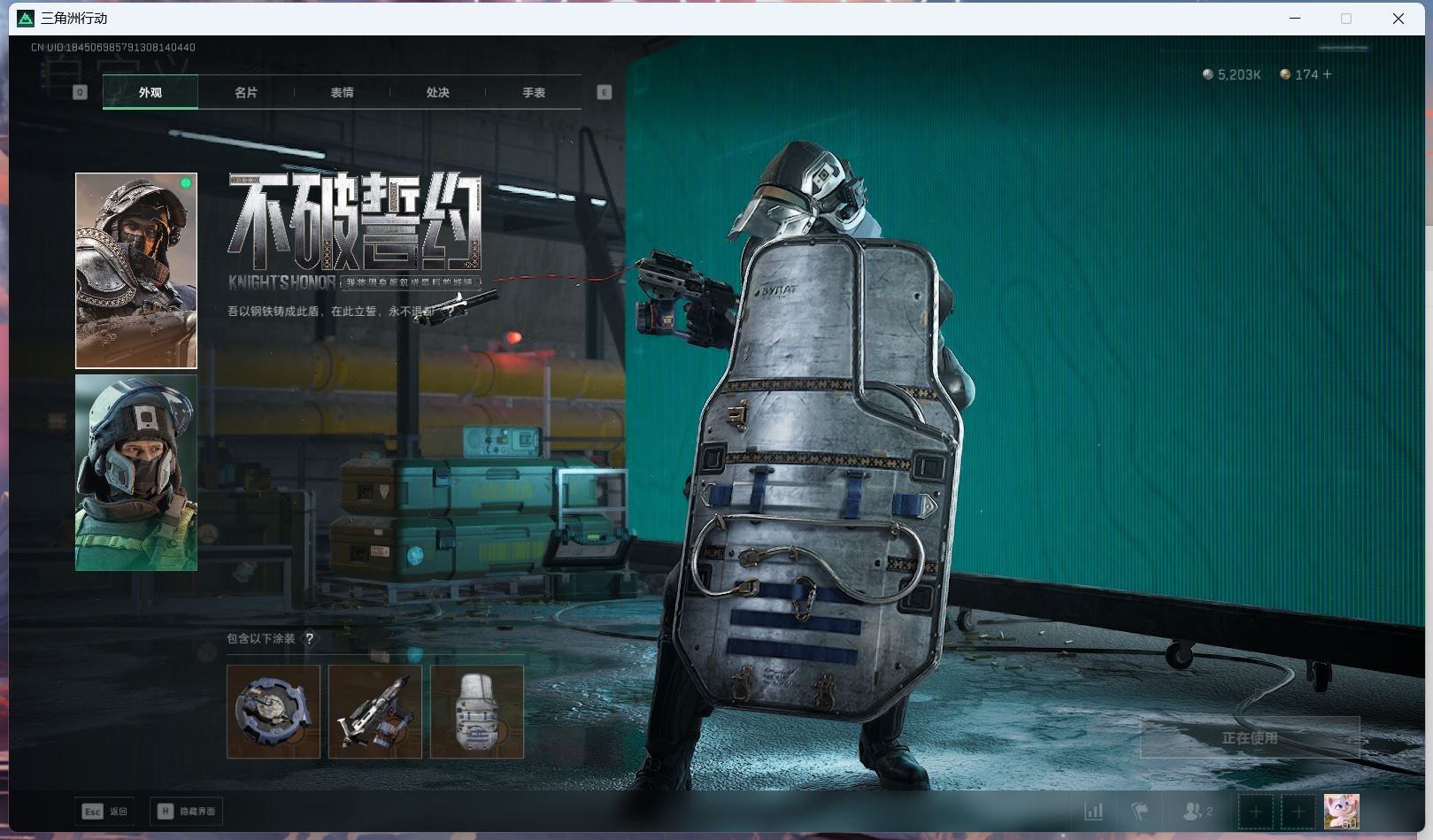1433x840 pixels.
Task: Switch to the 名片 tab
Action: (245, 92)
